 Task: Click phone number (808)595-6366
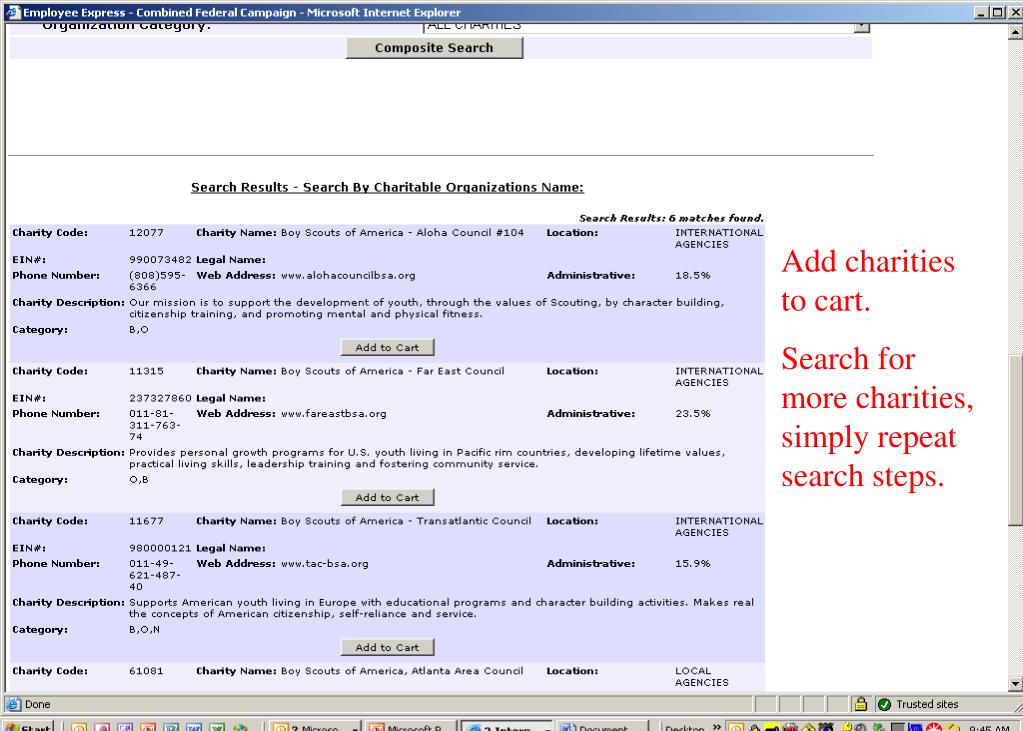coord(157,281)
